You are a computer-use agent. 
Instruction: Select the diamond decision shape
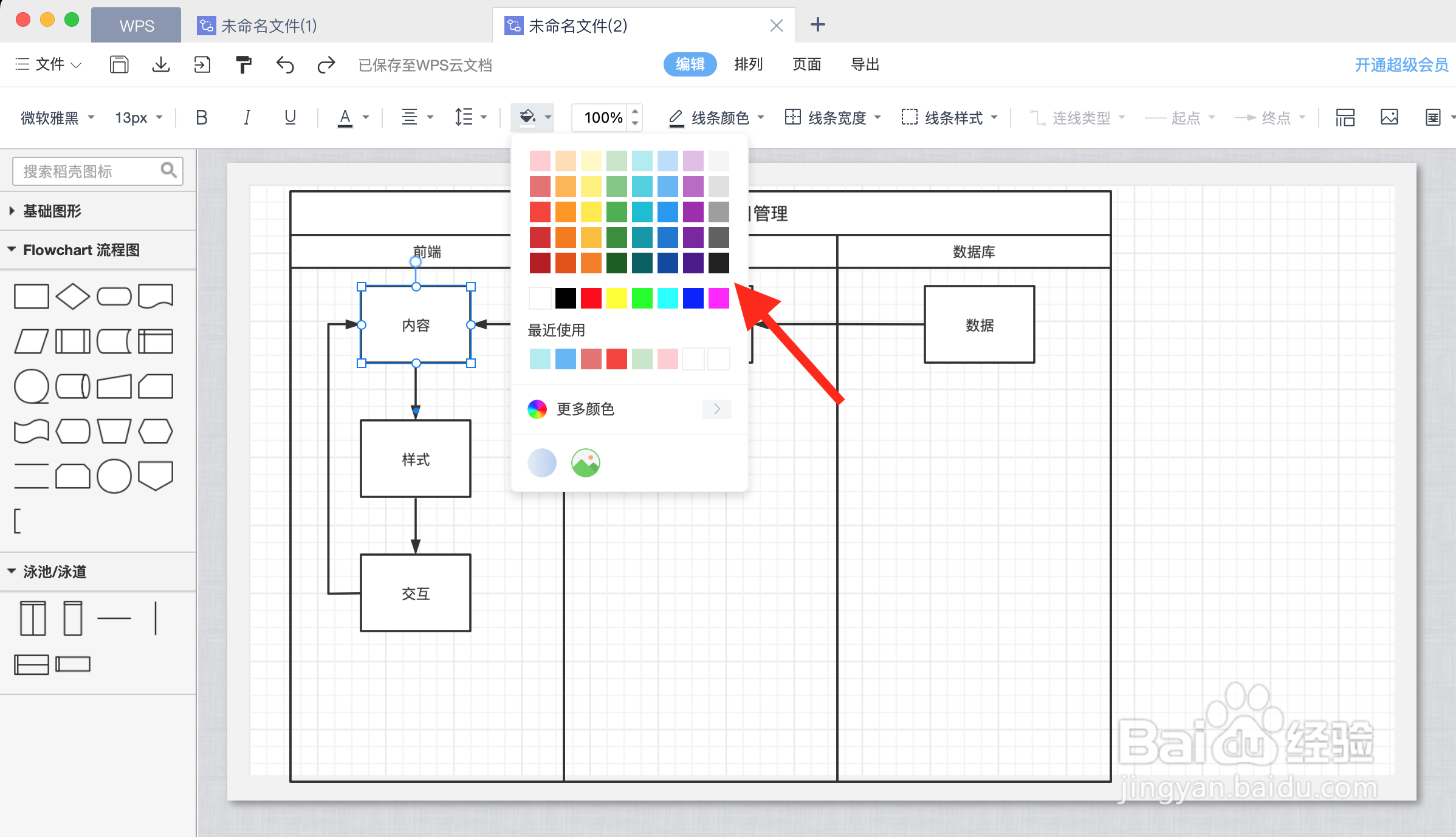[x=73, y=296]
